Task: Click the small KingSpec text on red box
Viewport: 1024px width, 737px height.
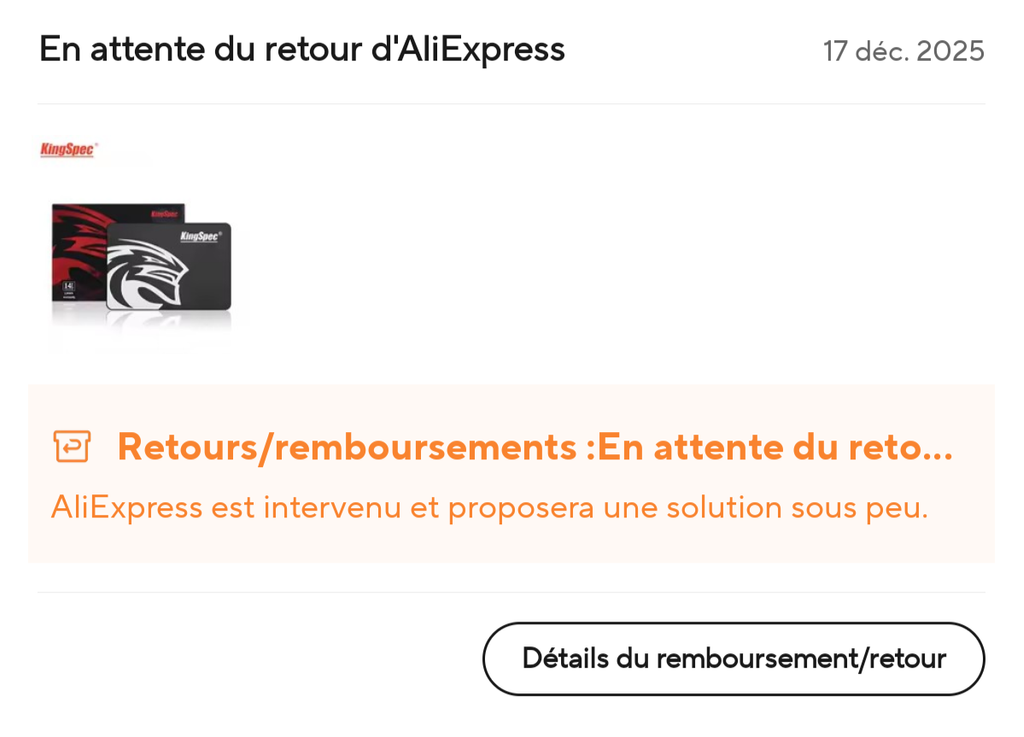Action: [165, 213]
